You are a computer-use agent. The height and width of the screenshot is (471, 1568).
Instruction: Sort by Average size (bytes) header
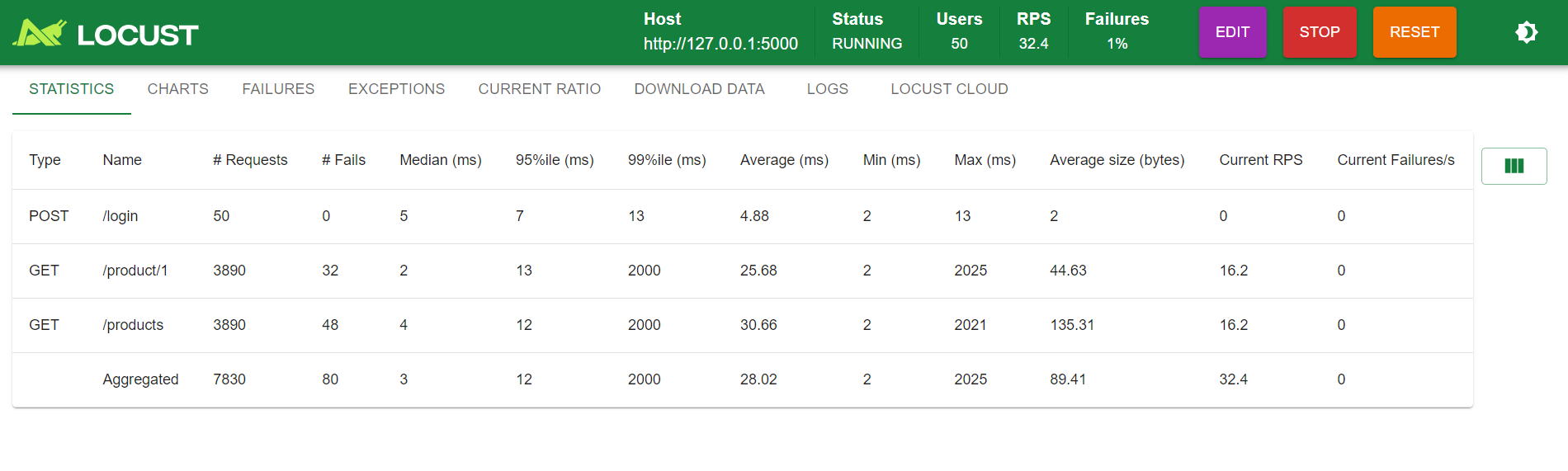click(1117, 160)
